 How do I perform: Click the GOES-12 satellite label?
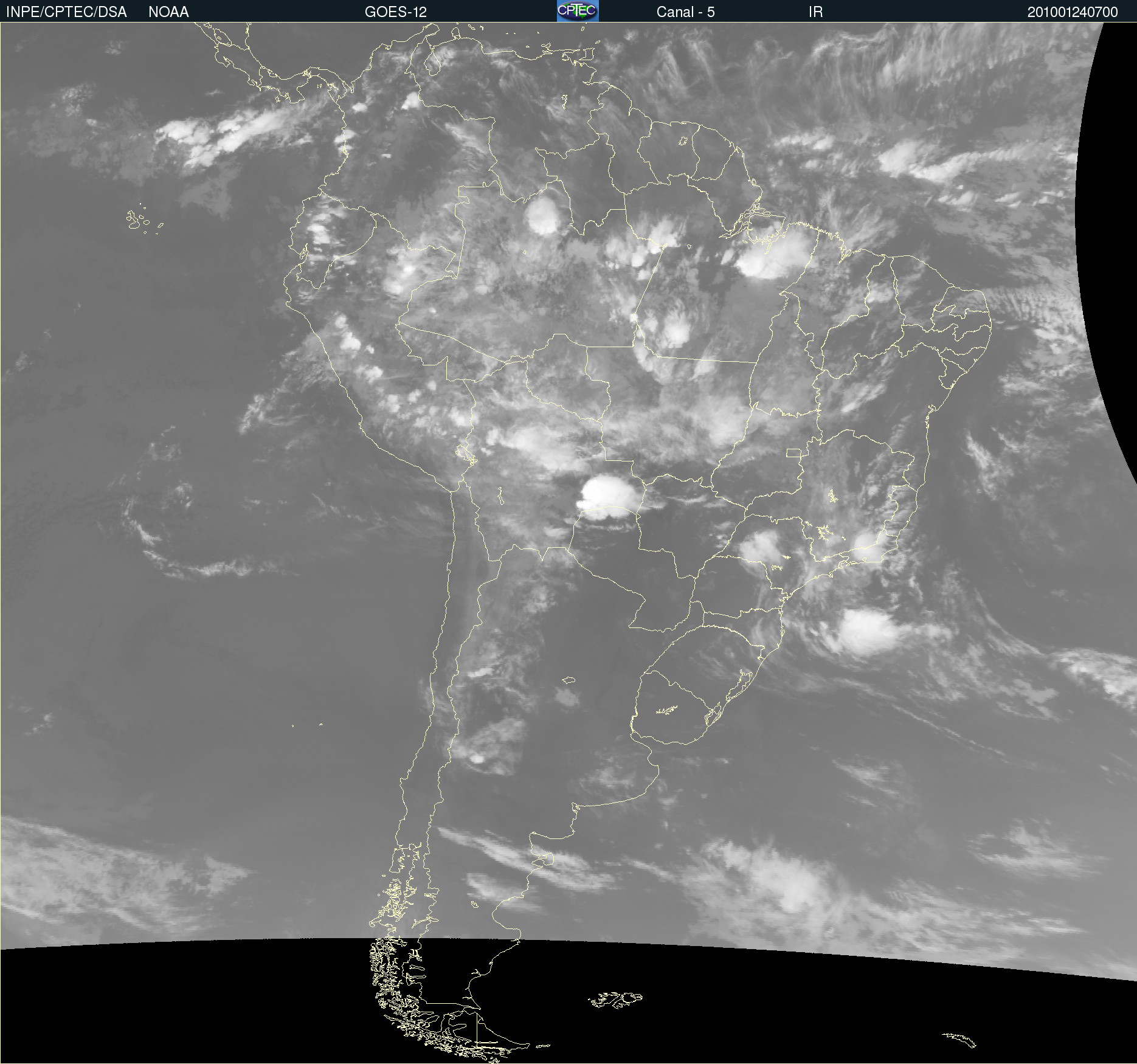pos(396,12)
